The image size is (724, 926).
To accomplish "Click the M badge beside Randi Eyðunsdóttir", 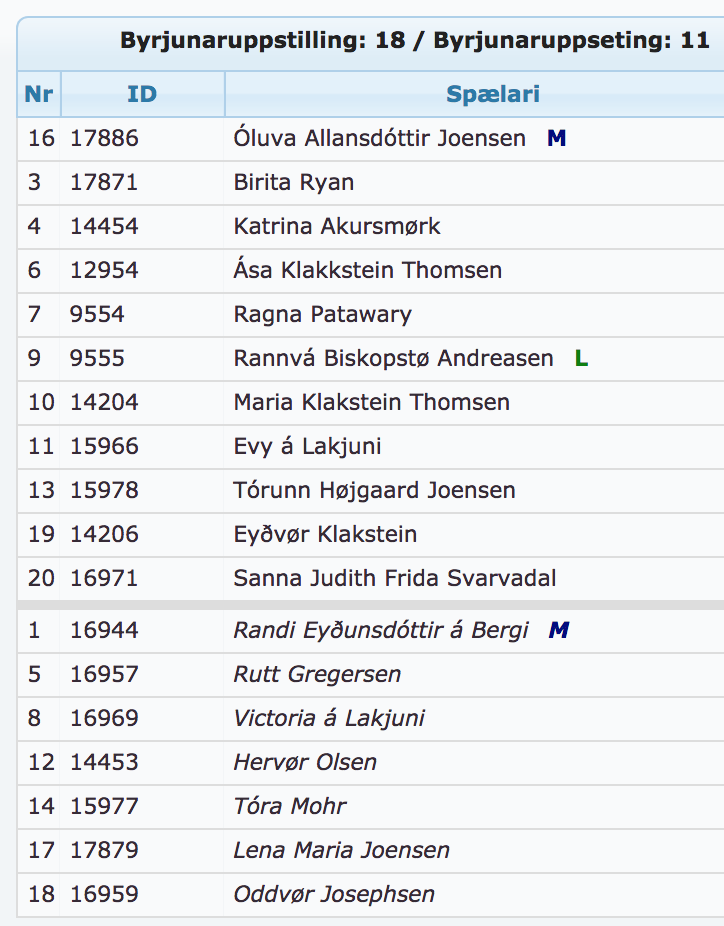I will [x=559, y=630].
